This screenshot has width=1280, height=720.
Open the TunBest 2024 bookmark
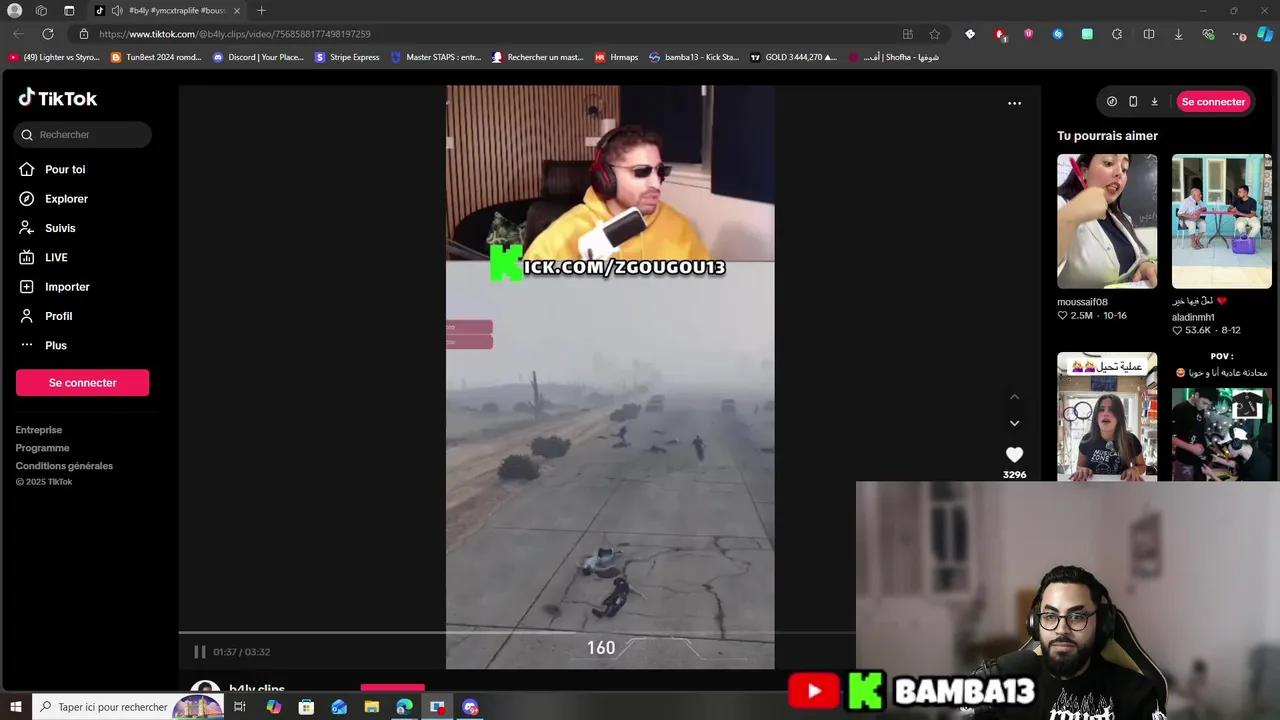click(x=156, y=57)
